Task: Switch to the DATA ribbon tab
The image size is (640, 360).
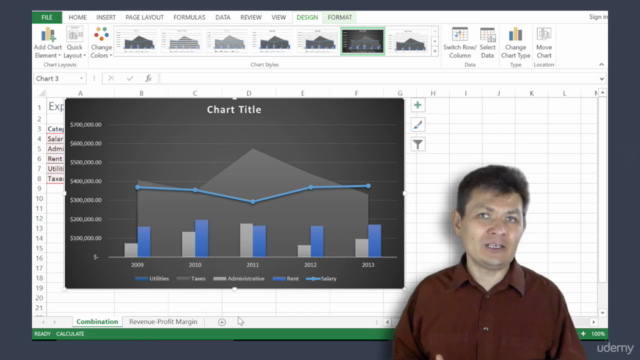Action: tap(222, 17)
